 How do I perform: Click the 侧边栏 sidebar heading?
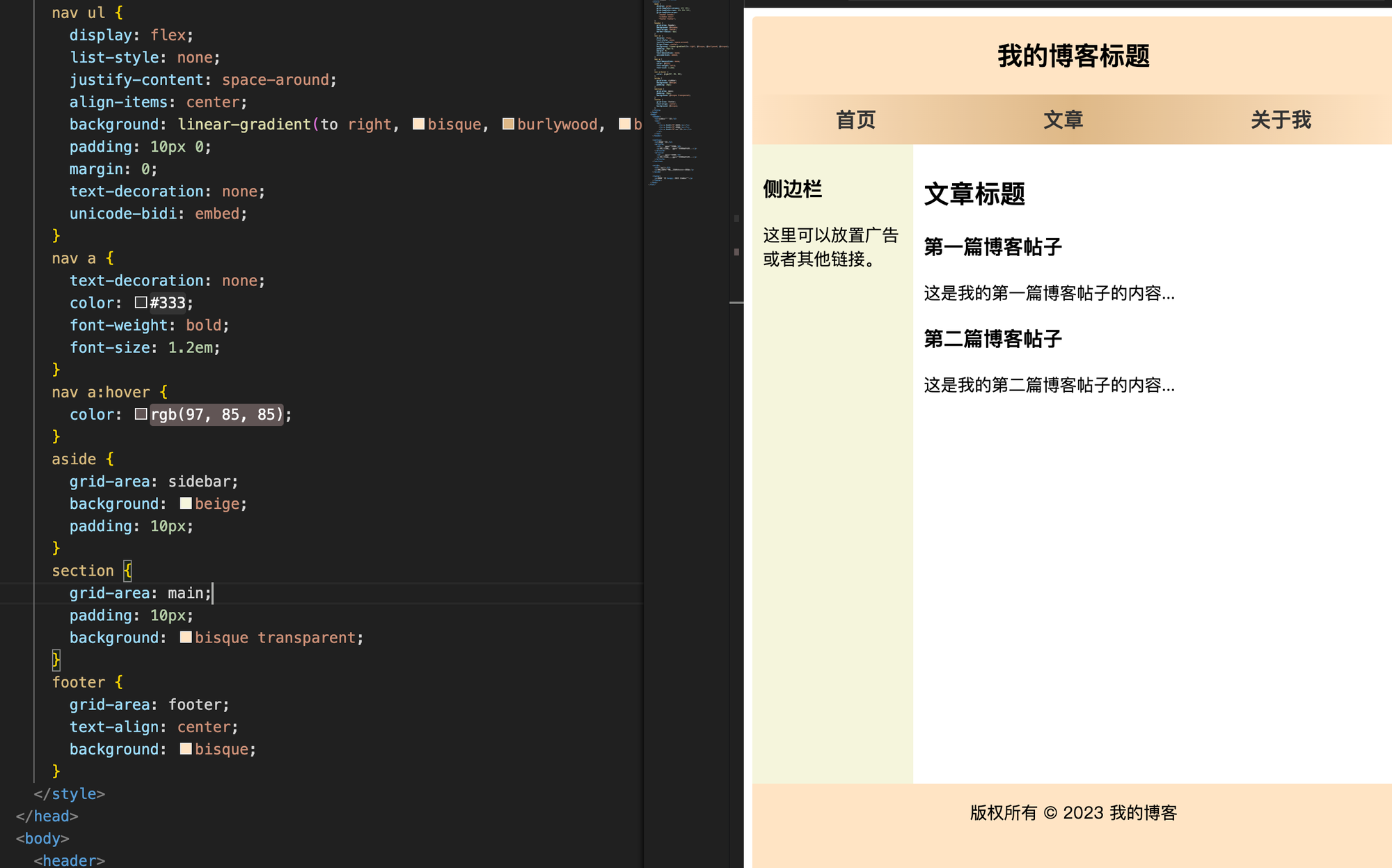point(792,189)
